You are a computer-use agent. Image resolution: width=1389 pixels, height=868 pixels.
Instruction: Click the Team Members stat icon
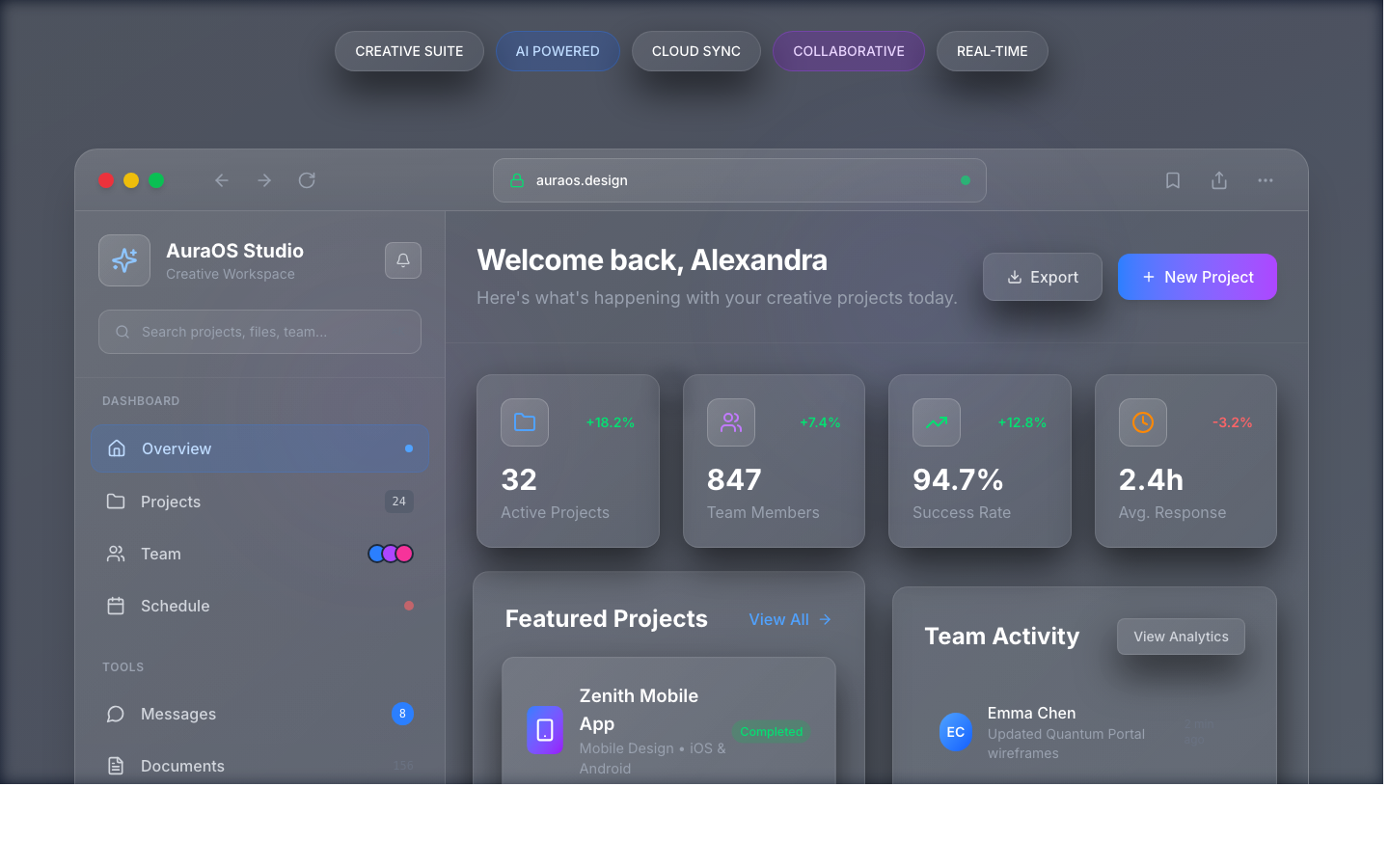pos(730,421)
